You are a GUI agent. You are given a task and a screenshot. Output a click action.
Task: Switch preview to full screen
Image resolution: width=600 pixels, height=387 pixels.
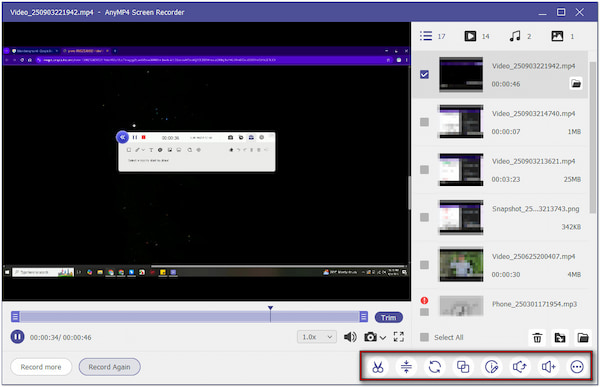(399, 337)
